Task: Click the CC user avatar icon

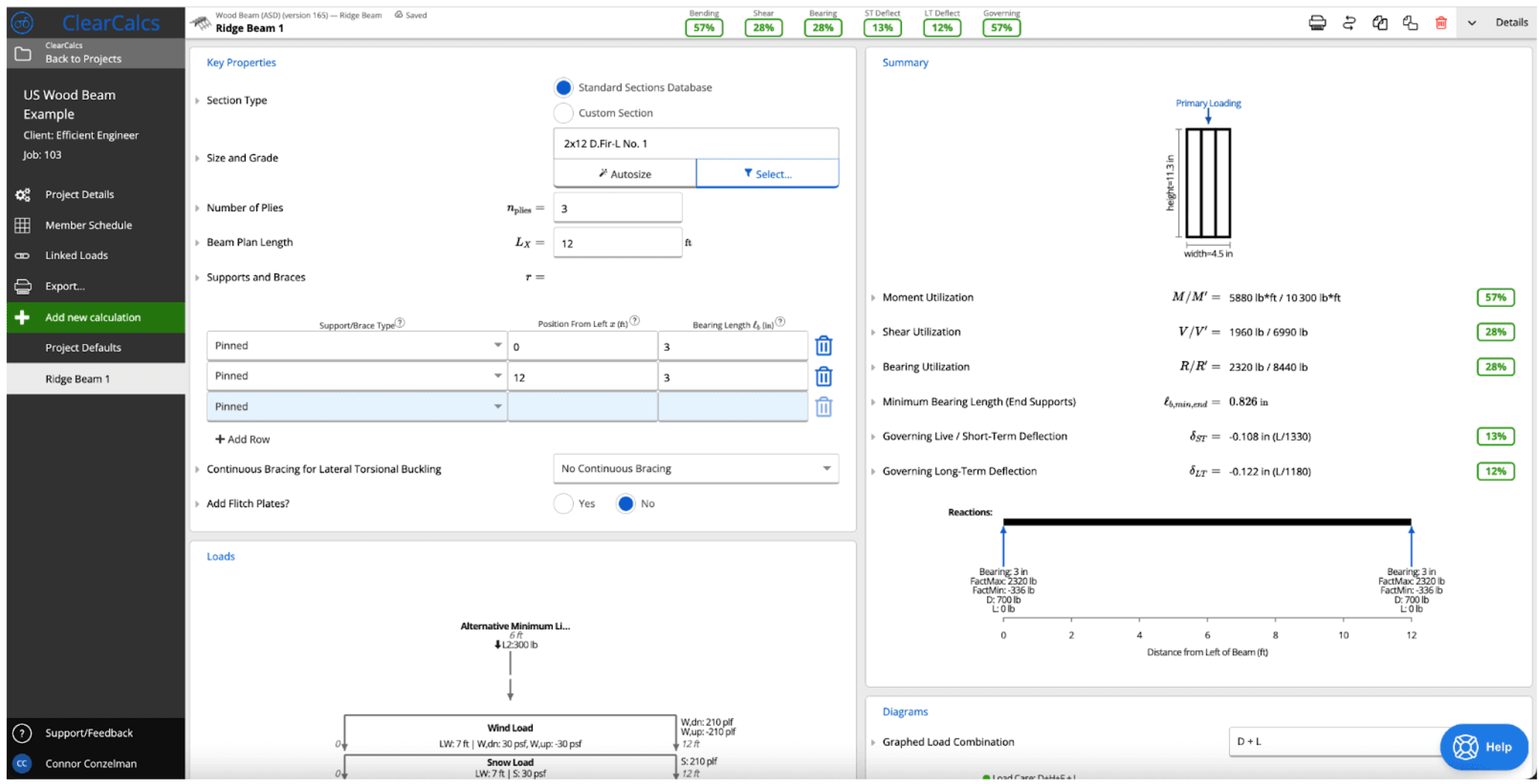Action: click(x=22, y=764)
